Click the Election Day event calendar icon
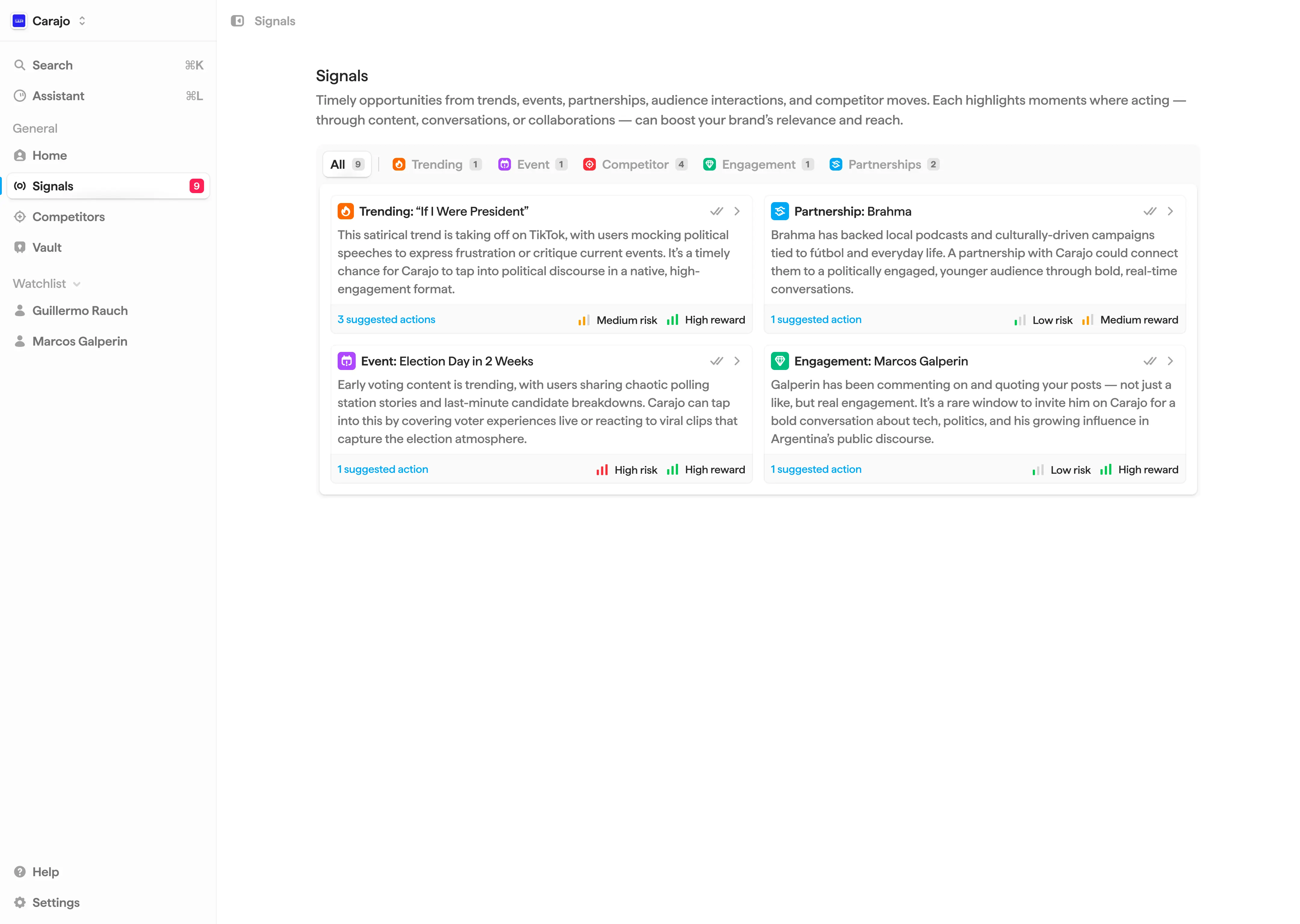The image size is (1300, 924). click(x=346, y=361)
